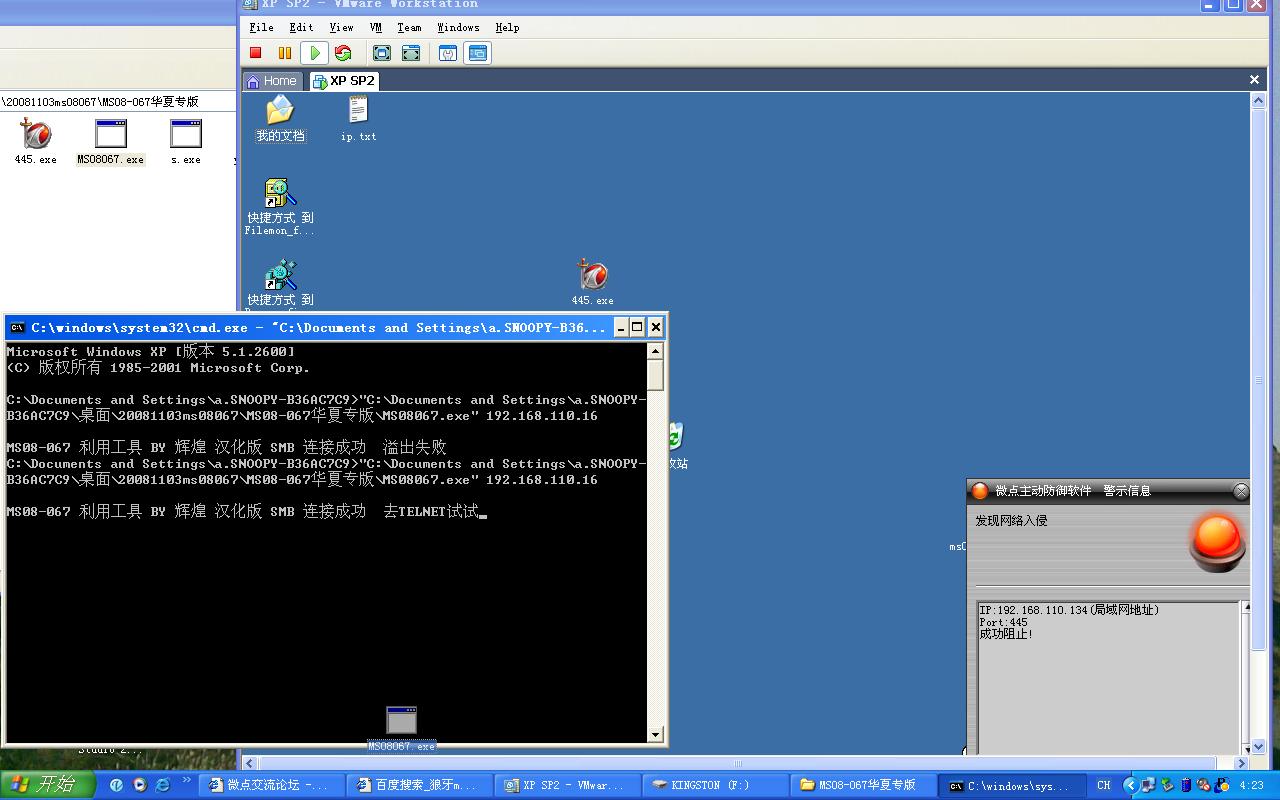This screenshot has width=1280, height=800.
Task: Switch to 微点交流论坛 taskbar button
Action: [x=274, y=785]
